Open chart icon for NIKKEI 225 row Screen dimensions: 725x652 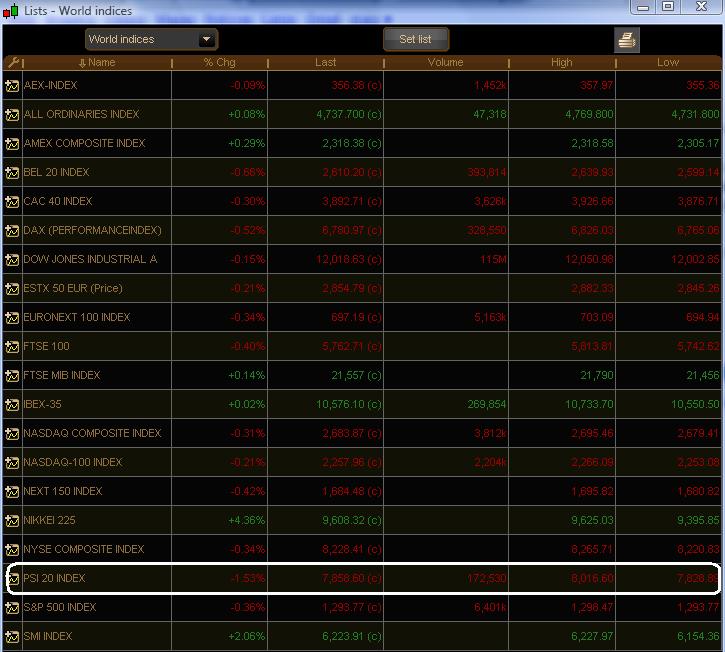point(12,521)
